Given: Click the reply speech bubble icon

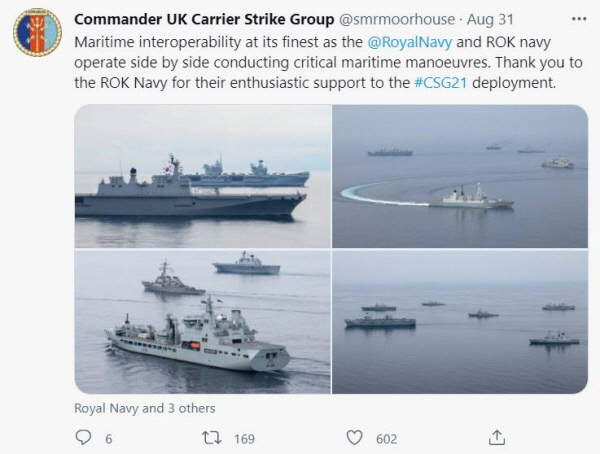Looking at the screenshot, I should (85, 438).
